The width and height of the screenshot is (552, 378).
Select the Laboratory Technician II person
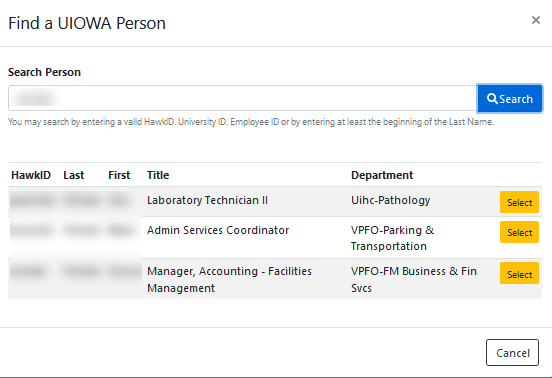tap(519, 202)
